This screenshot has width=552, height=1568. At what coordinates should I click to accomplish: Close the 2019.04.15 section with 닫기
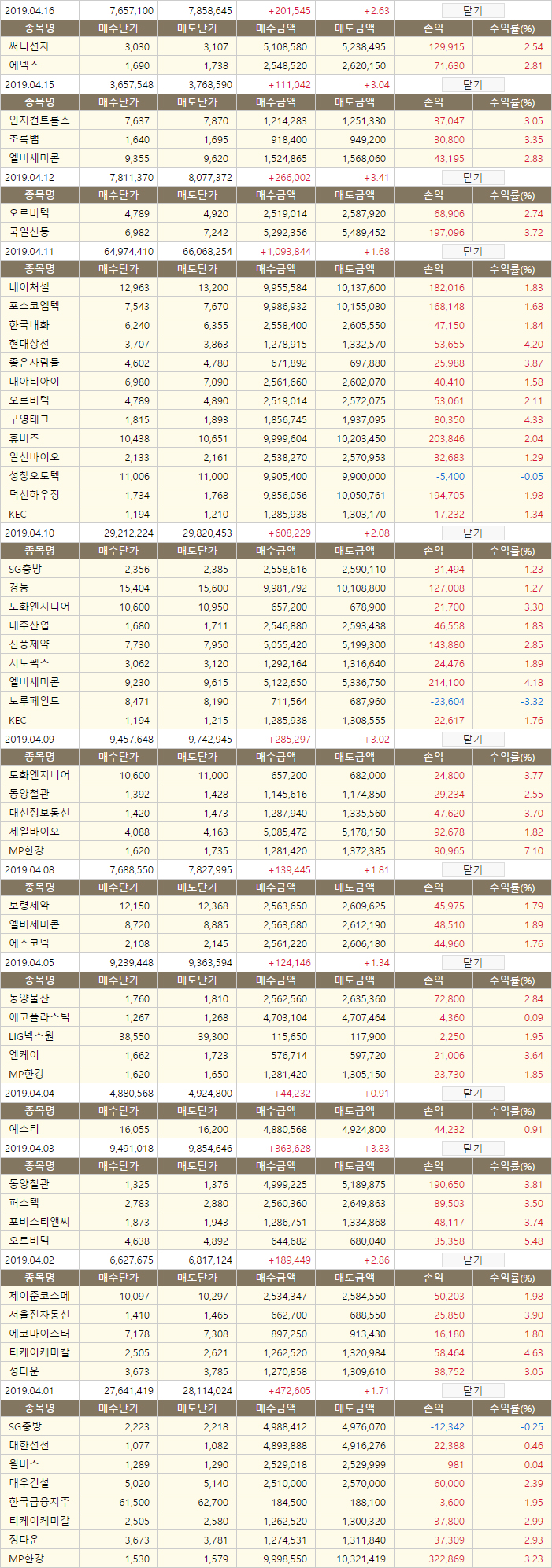(x=472, y=85)
